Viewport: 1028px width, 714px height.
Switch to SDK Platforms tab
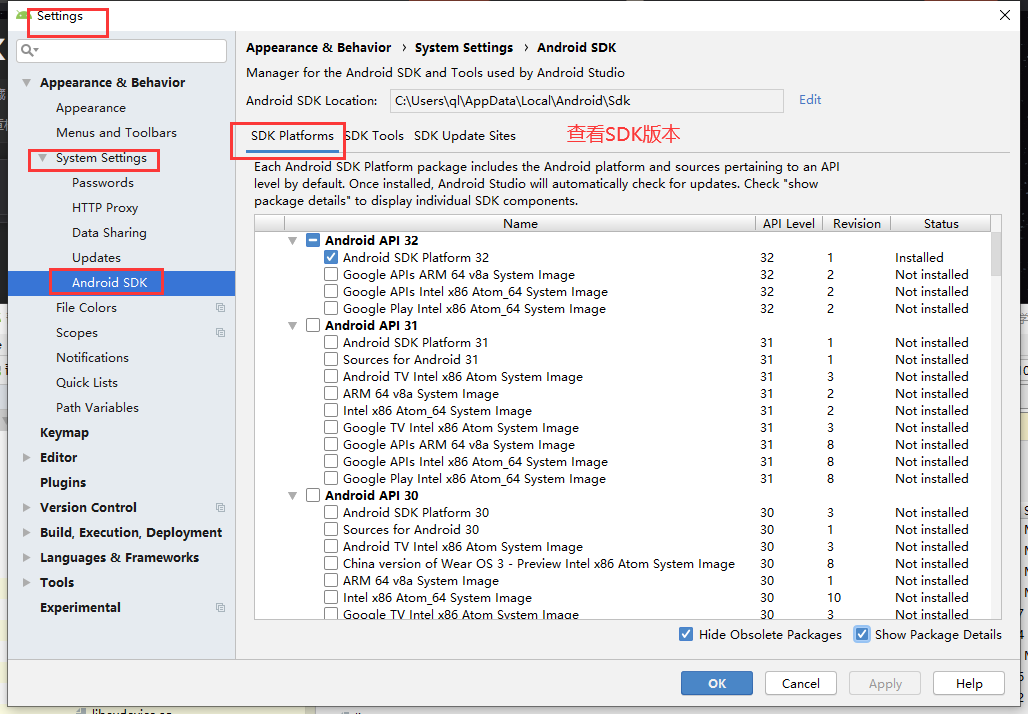click(x=292, y=136)
